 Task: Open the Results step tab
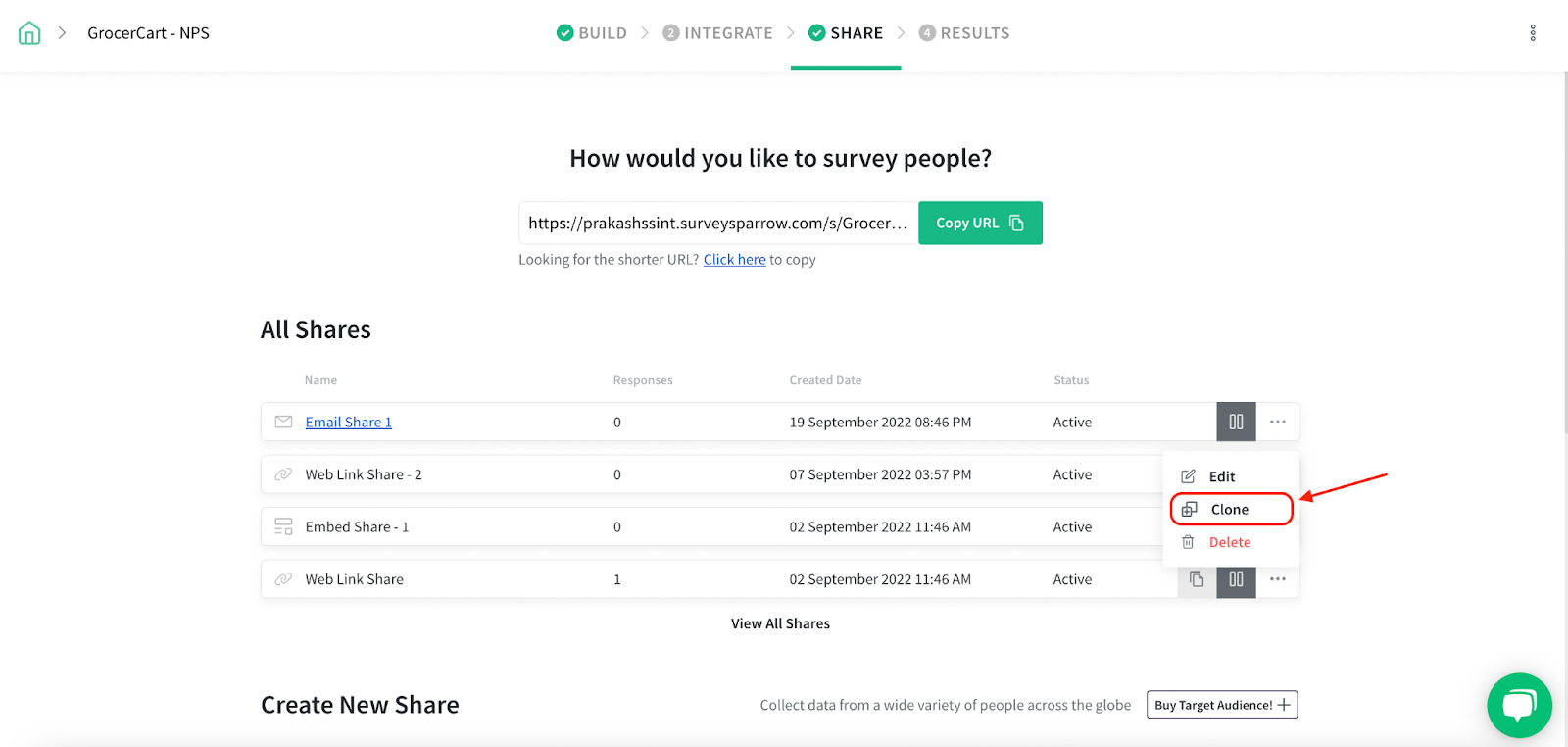pyautogui.click(x=964, y=33)
